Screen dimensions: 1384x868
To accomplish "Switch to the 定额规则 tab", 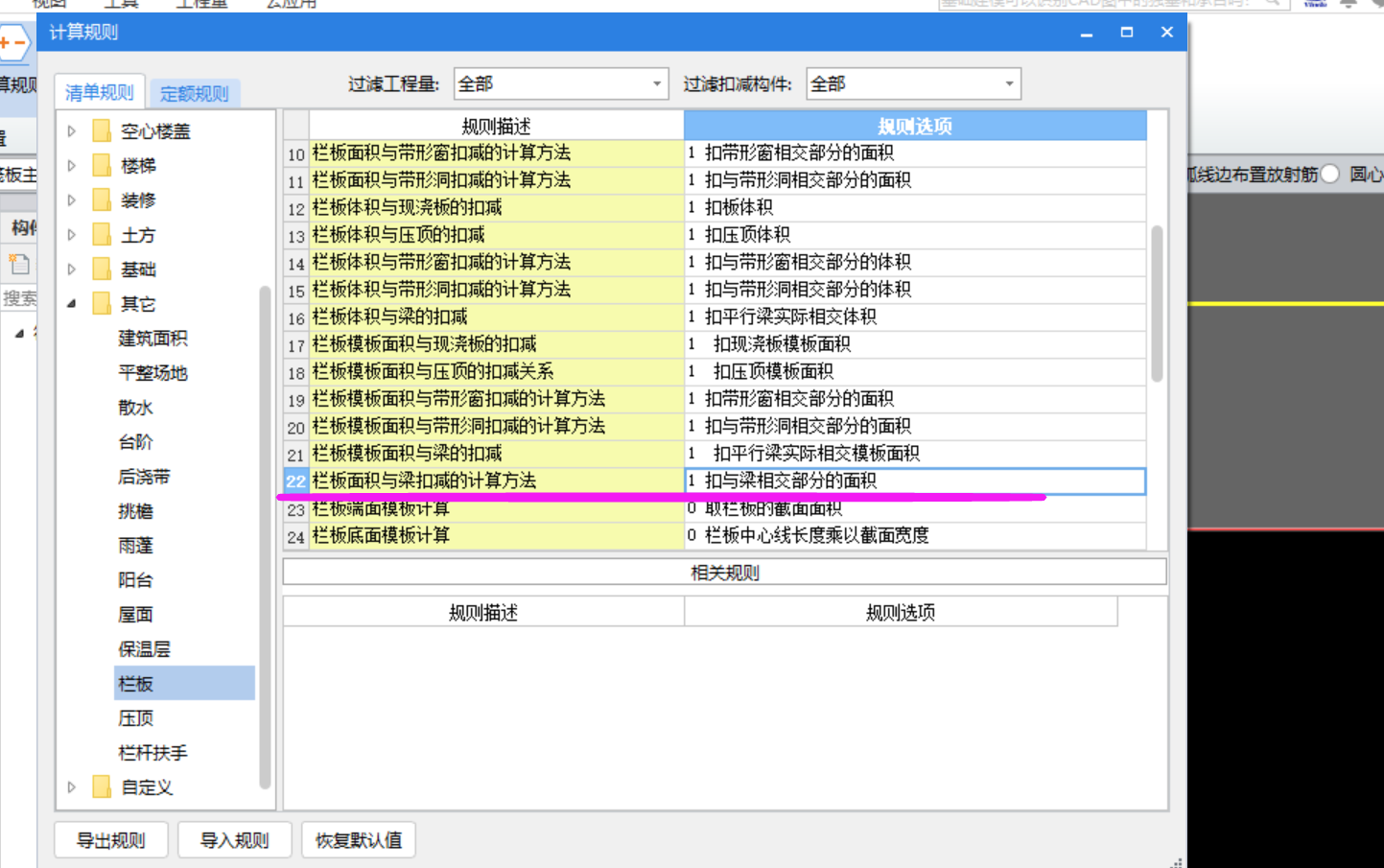I will (x=195, y=93).
